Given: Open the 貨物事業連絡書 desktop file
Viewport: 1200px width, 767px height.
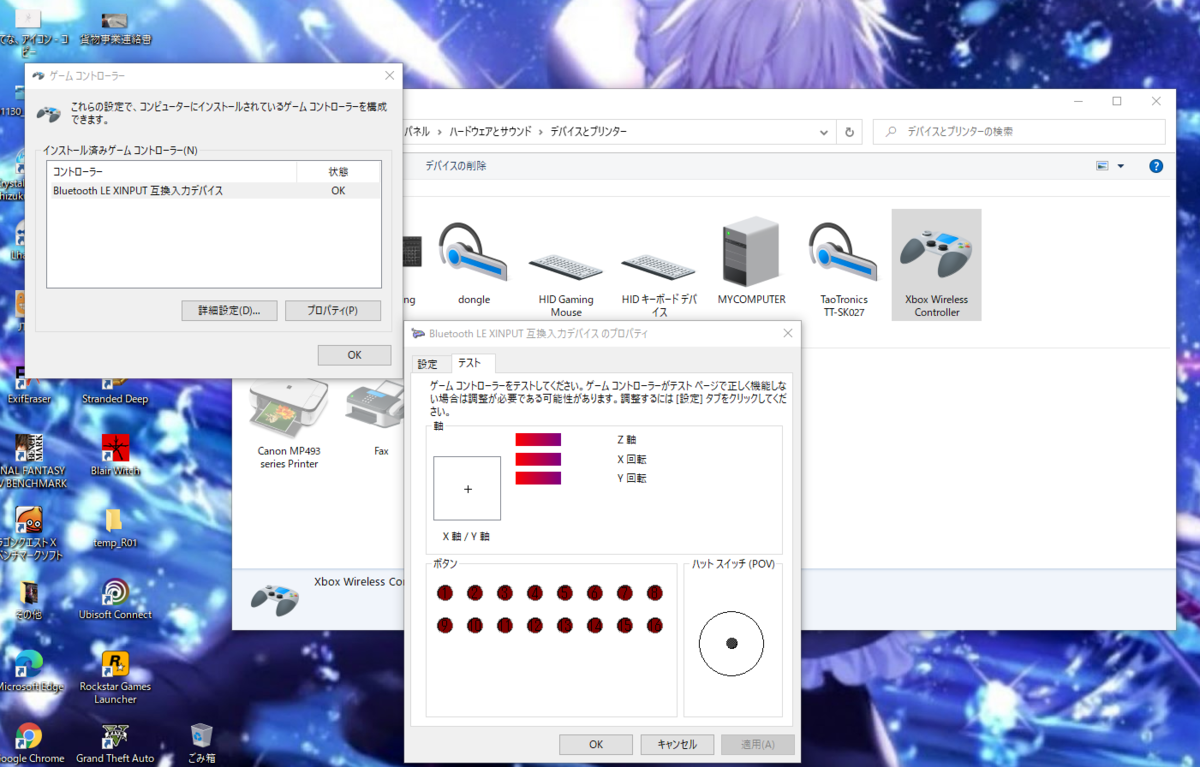Looking at the screenshot, I should [x=115, y=28].
